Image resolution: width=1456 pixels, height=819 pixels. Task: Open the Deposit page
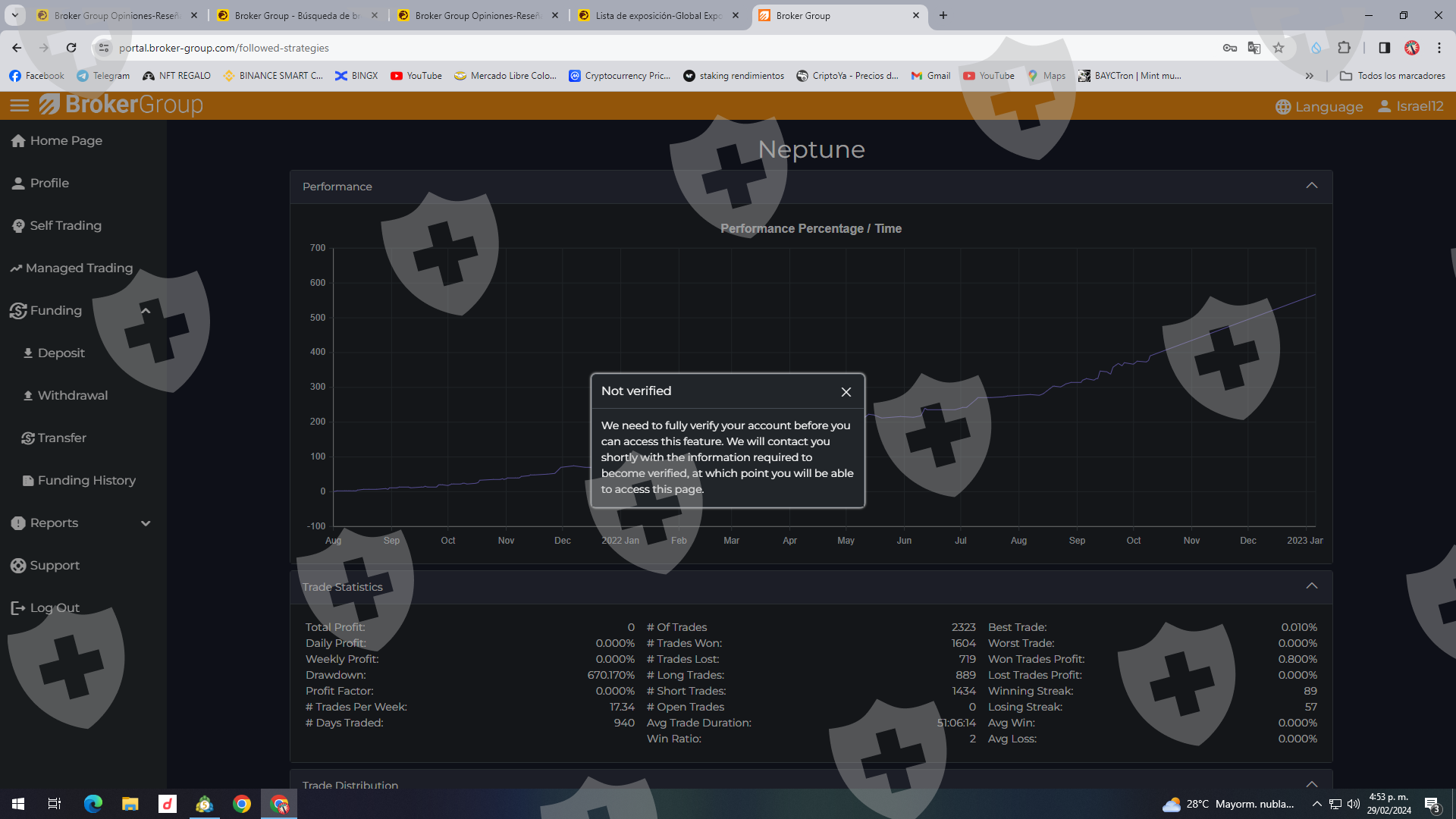click(x=61, y=353)
